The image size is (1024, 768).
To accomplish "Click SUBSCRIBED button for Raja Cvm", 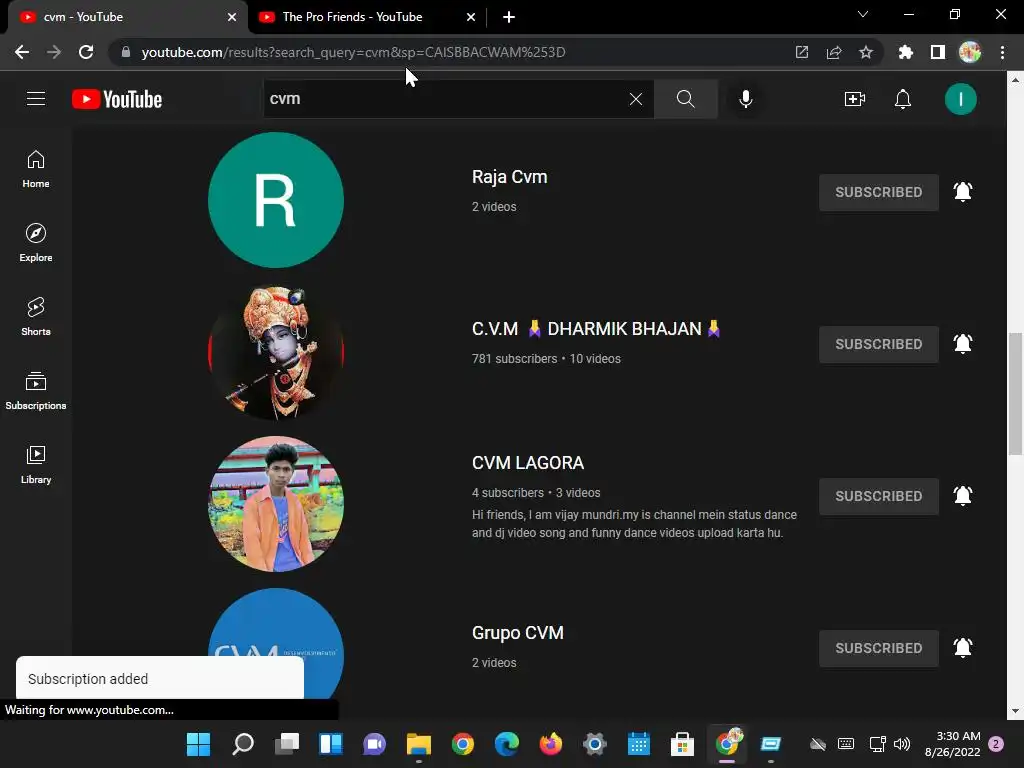I will coord(878,192).
